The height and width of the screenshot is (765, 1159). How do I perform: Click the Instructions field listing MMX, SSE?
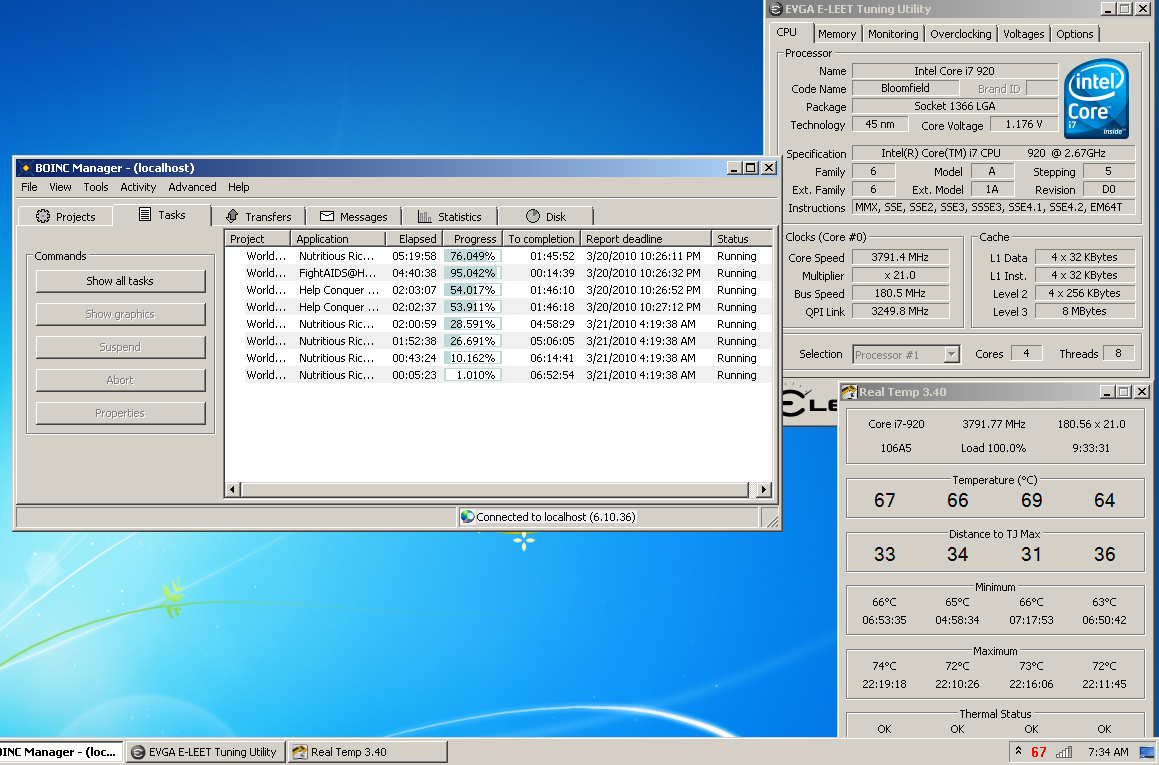pos(993,208)
